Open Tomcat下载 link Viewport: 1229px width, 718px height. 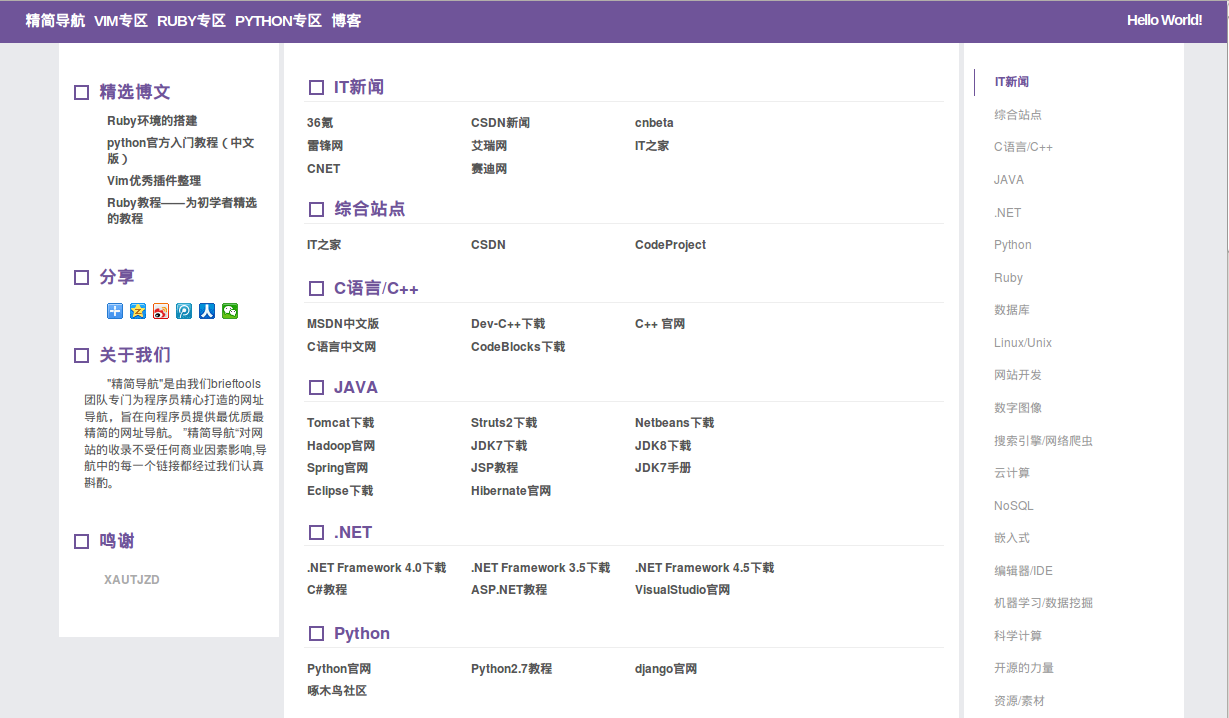coord(341,423)
